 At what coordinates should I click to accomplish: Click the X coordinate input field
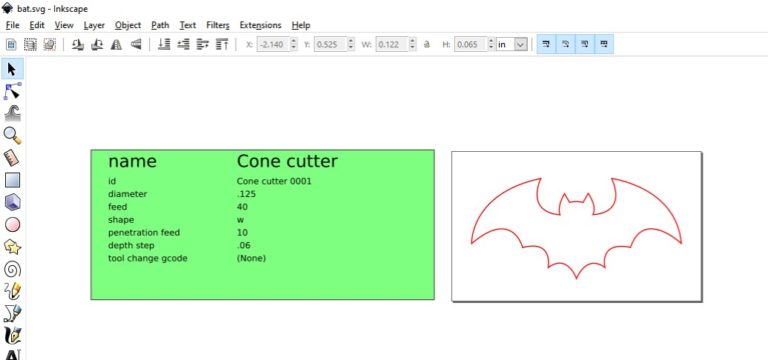(x=273, y=45)
